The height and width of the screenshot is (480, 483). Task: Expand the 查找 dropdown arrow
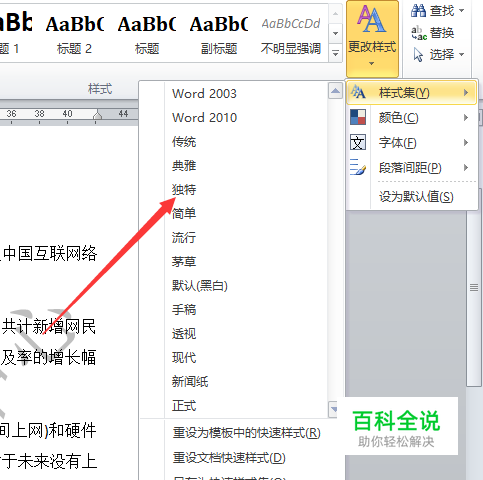coord(462,11)
